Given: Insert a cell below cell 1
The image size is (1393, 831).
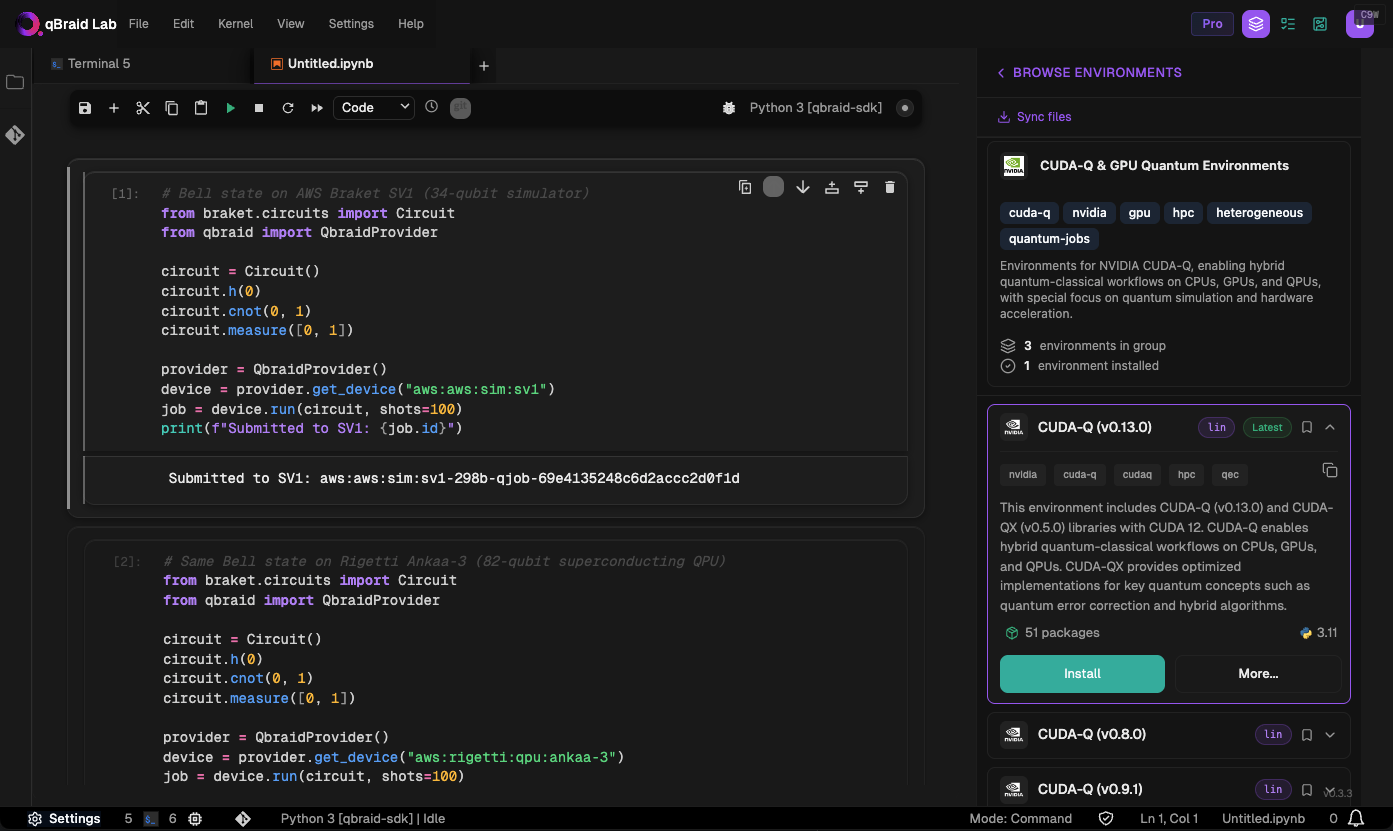Looking at the screenshot, I should point(861,187).
